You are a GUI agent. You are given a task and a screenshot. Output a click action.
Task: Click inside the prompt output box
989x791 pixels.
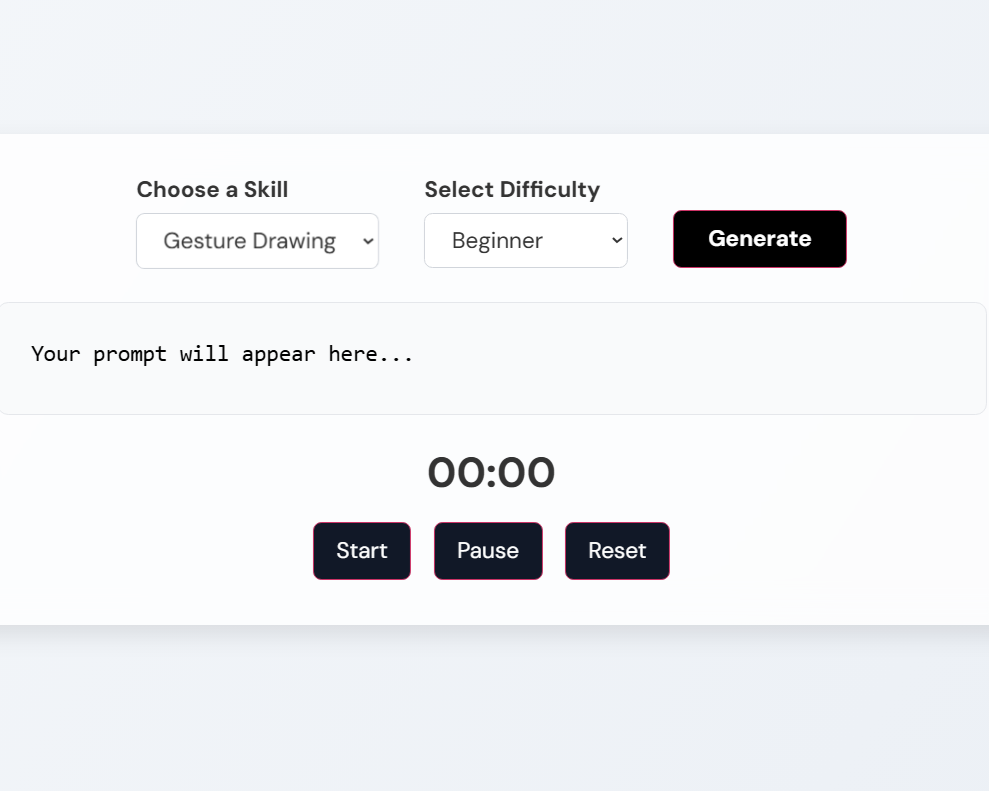[492, 358]
